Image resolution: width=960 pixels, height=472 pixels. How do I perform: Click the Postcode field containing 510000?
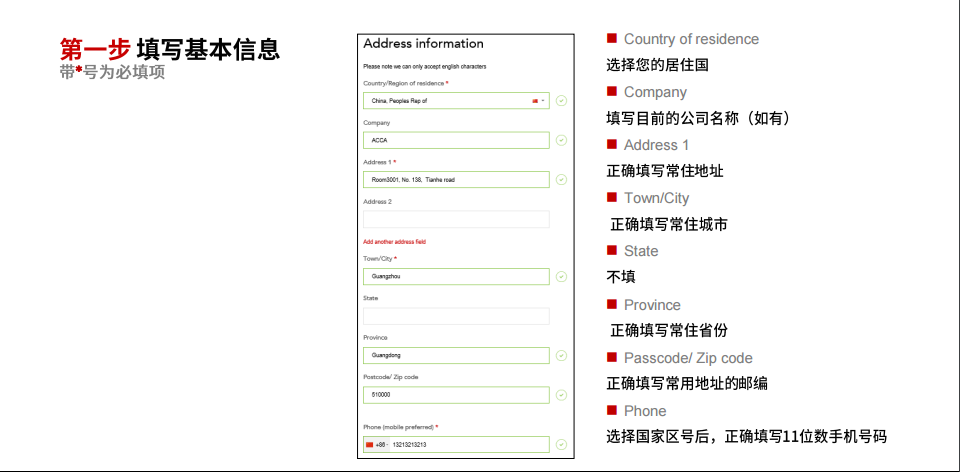(x=456, y=395)
